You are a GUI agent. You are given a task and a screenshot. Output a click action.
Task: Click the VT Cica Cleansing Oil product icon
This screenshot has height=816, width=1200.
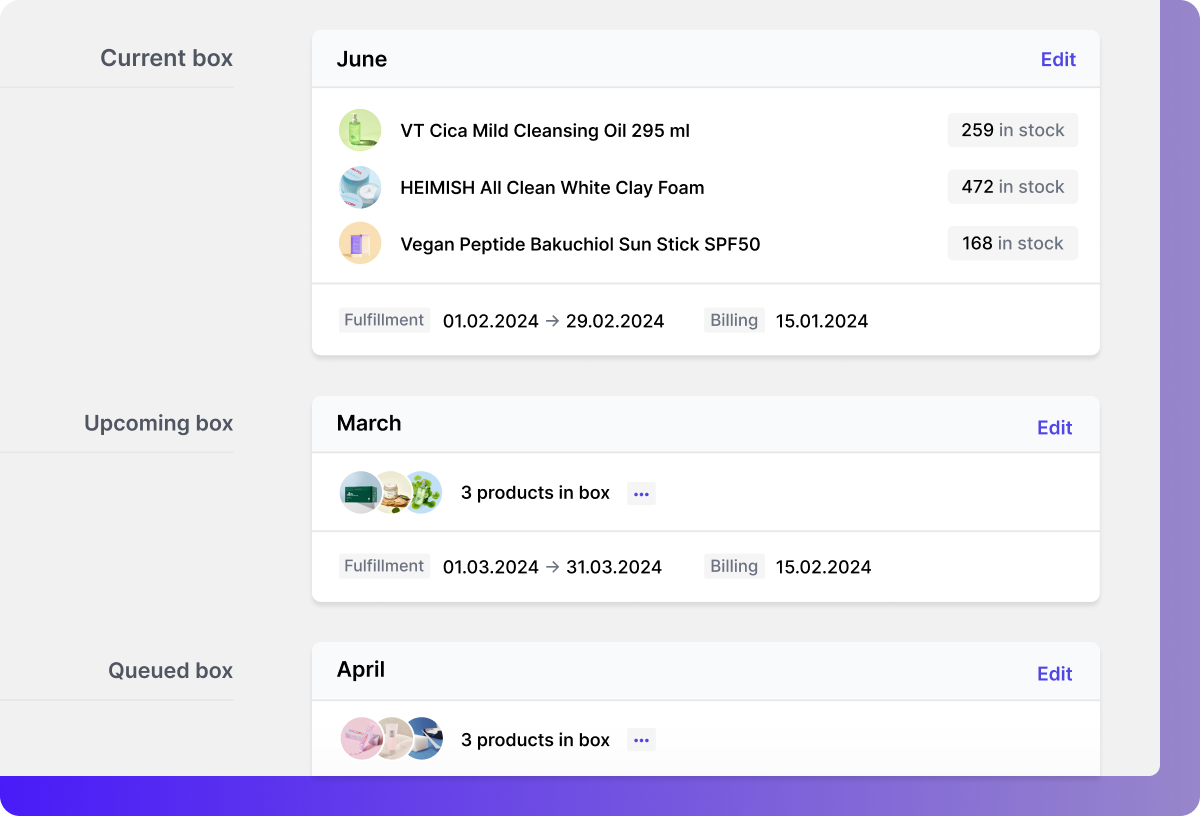point(360,130)
